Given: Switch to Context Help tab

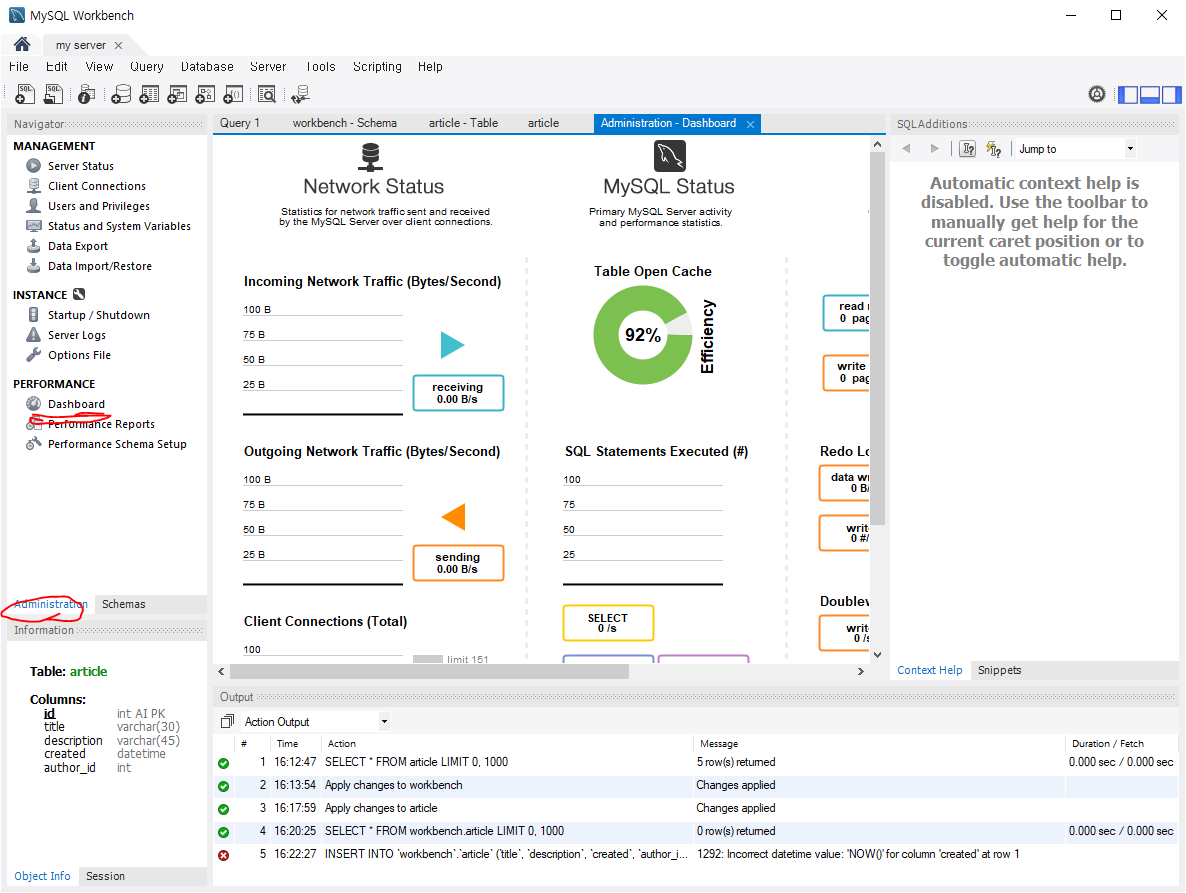Looking at the screenshot, I should coord(930,670).
